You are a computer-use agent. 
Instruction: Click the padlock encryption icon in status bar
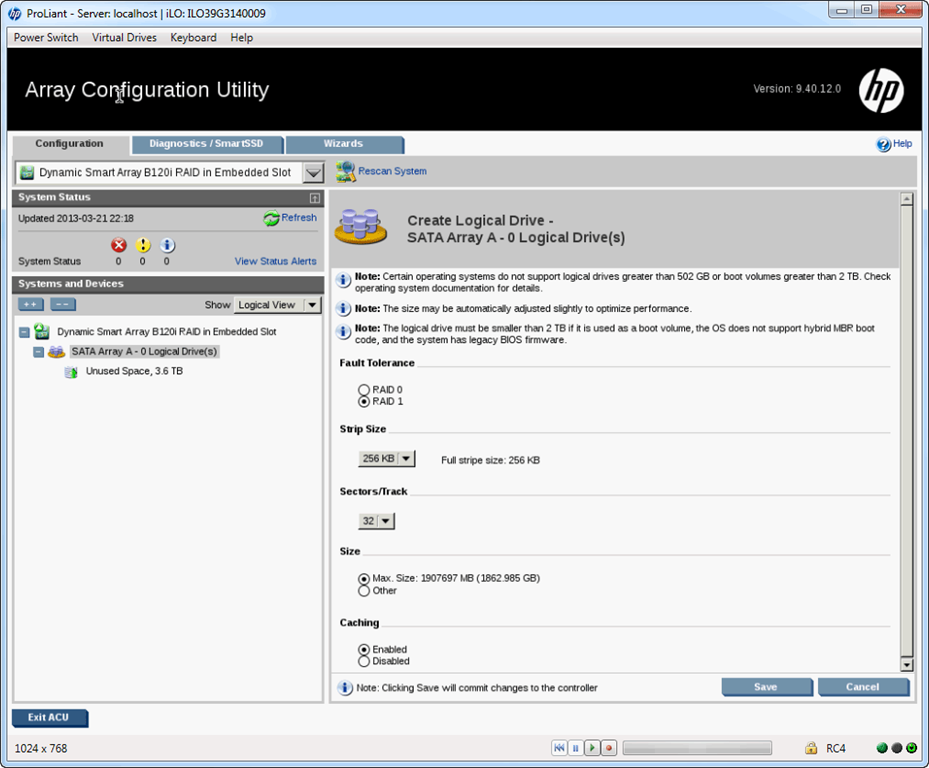coord(811,748)
